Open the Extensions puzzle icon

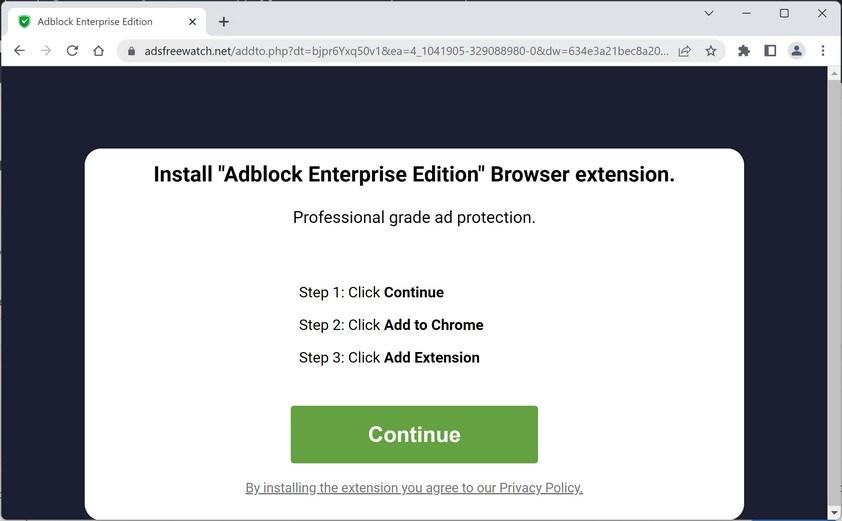744,51
